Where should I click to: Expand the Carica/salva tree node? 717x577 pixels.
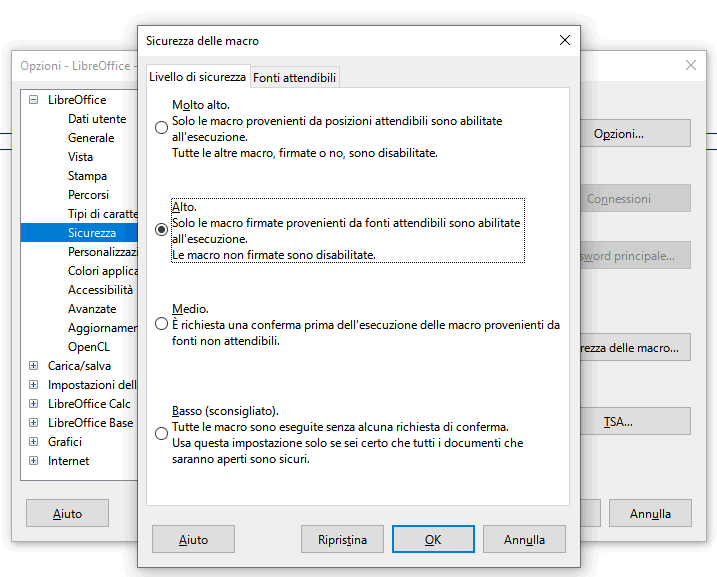34,366
